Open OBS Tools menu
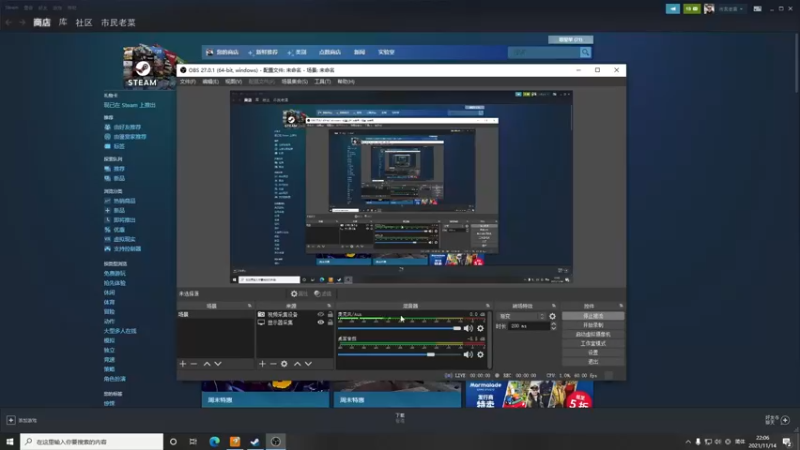Image resolution: width=800 pixels, height=450 pixels. click(322, 82)
